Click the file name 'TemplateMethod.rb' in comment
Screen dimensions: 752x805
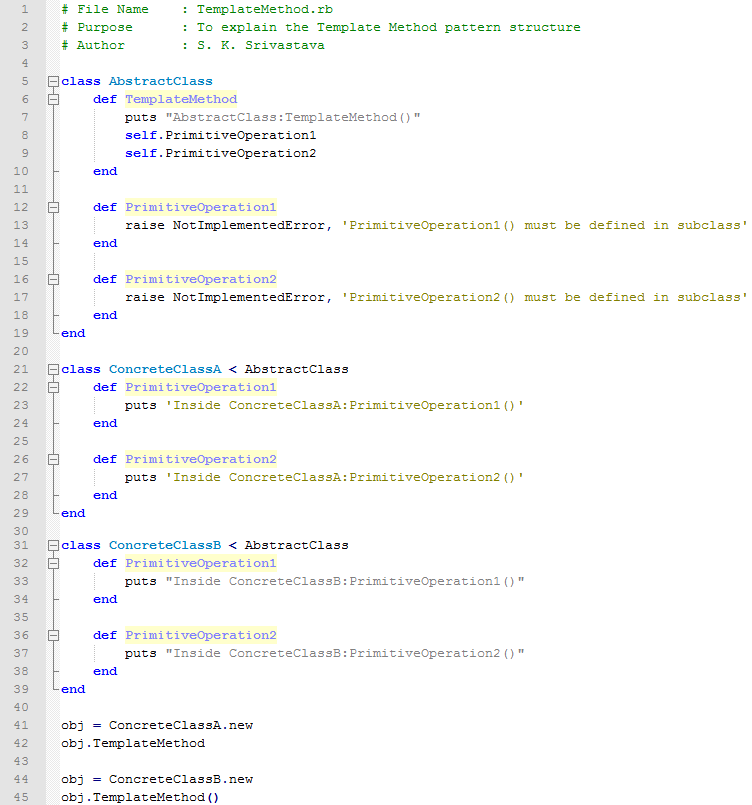click(x=265, y=9)
